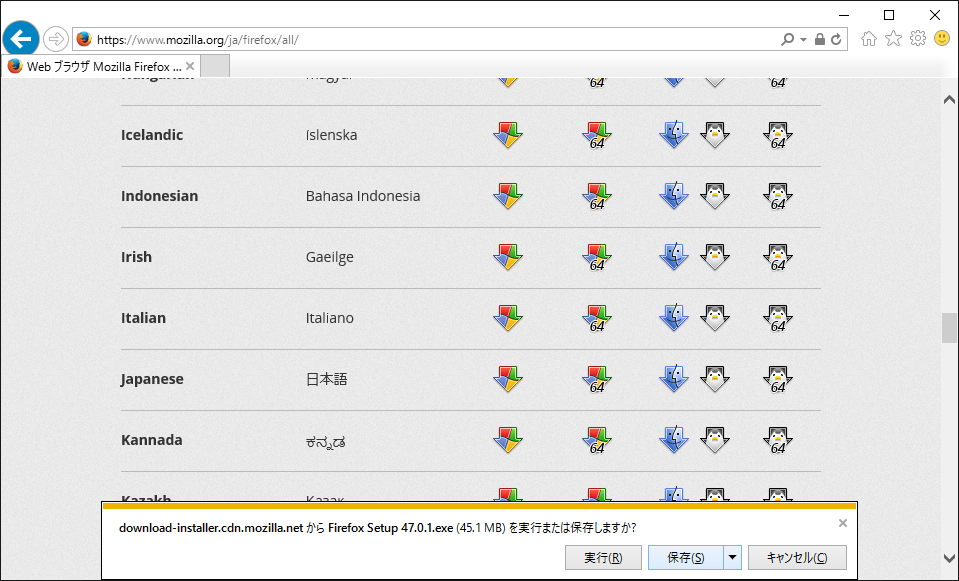The height and width of the screenshot is (581, 959).
Task: Click the browser Back arrow button
Action: click(20, 39)
